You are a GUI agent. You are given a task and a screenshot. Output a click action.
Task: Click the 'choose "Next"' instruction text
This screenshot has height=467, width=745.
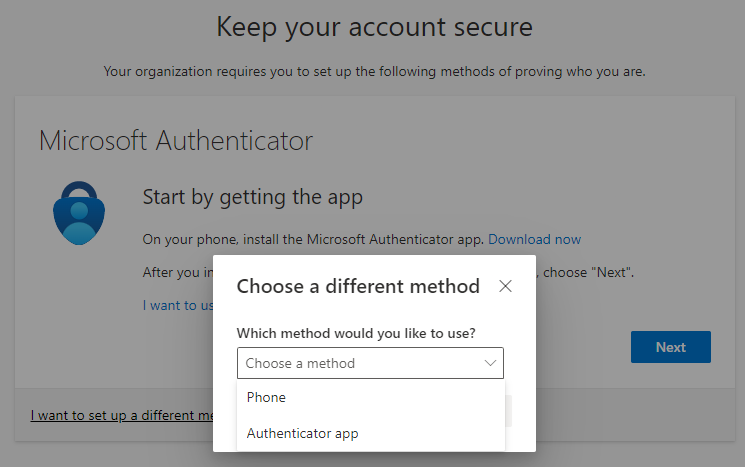[x=590, y=272]
